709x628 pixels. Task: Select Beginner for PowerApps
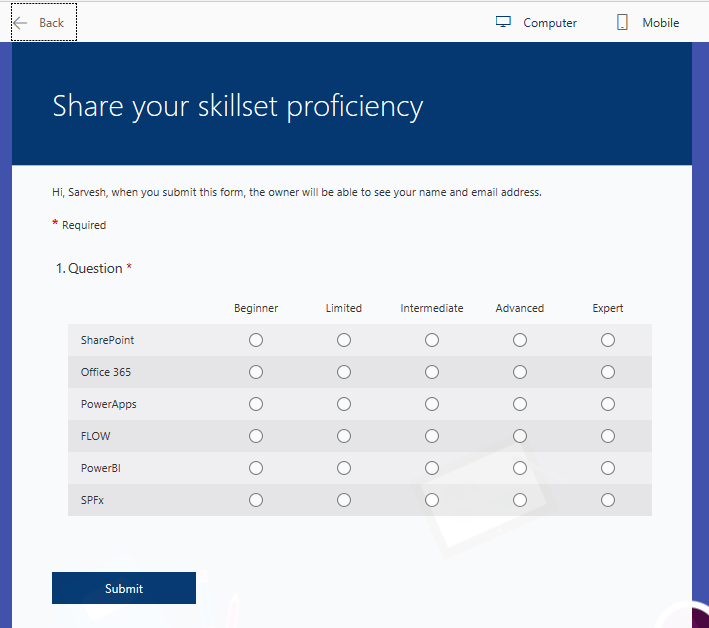(x=256, y=404)
